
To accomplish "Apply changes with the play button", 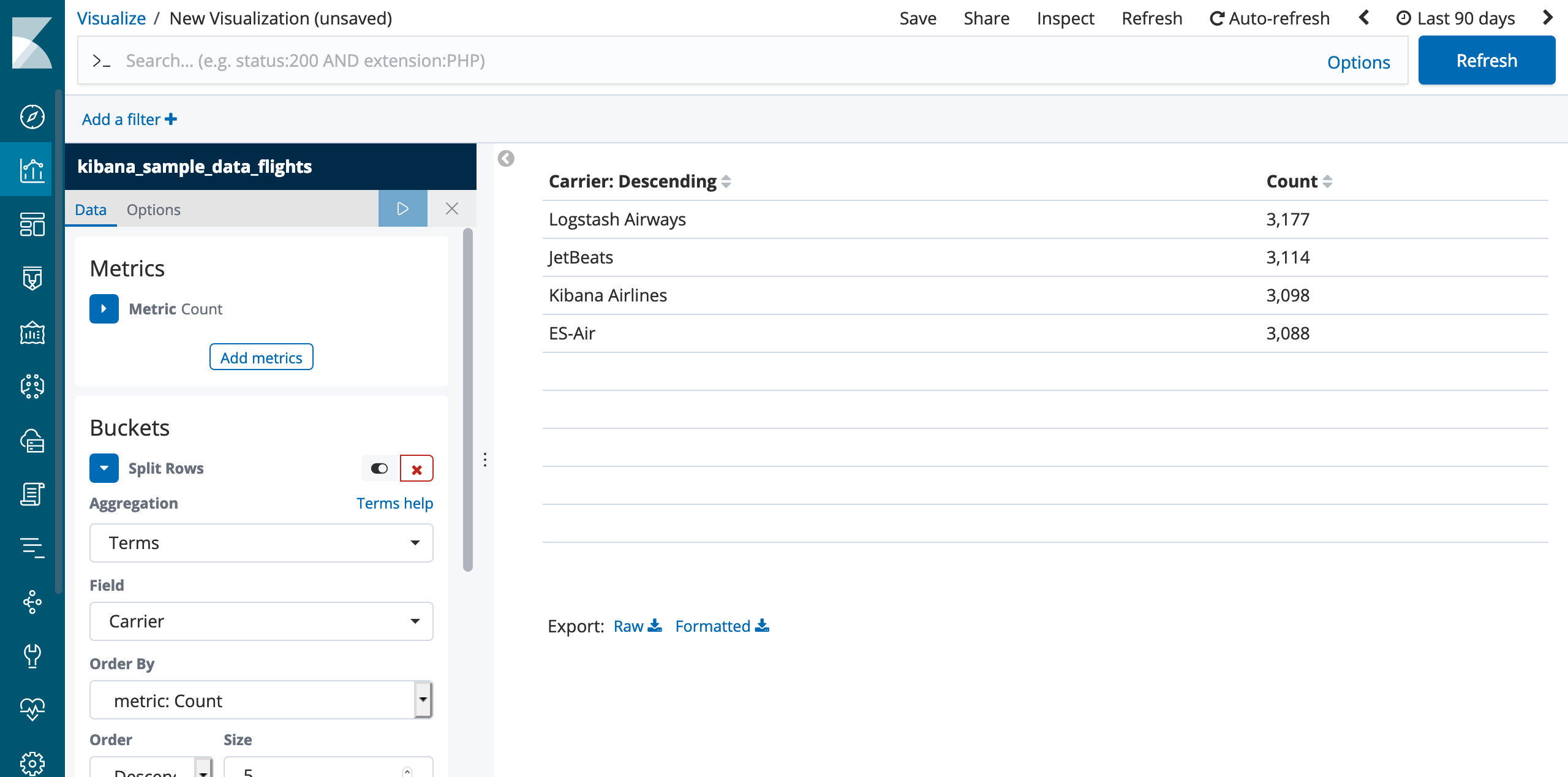I will 402,209.
